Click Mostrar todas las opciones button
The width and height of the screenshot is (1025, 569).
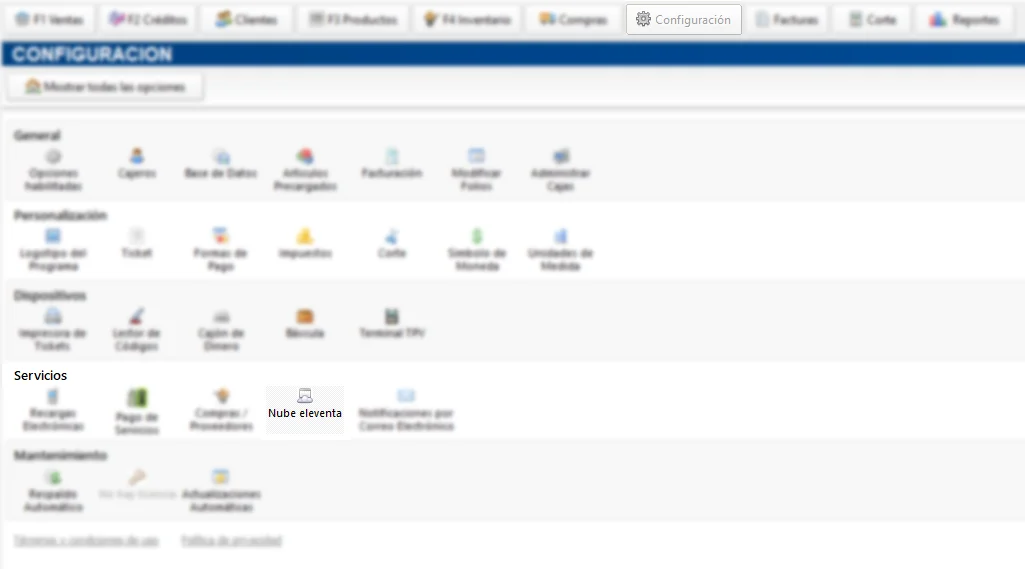click(x=105, y=87)
